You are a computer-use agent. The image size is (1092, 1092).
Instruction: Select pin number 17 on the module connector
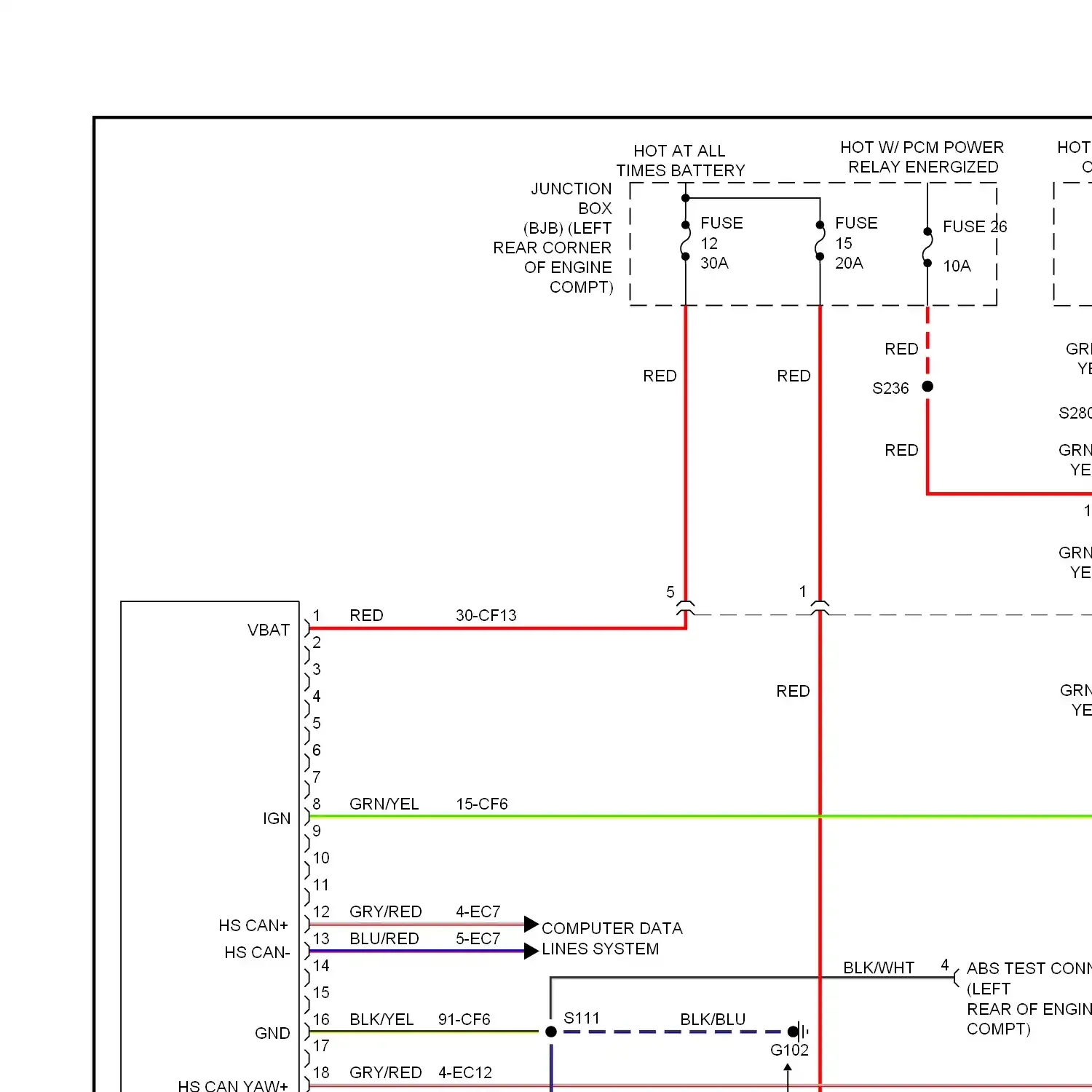[321, 1046]
